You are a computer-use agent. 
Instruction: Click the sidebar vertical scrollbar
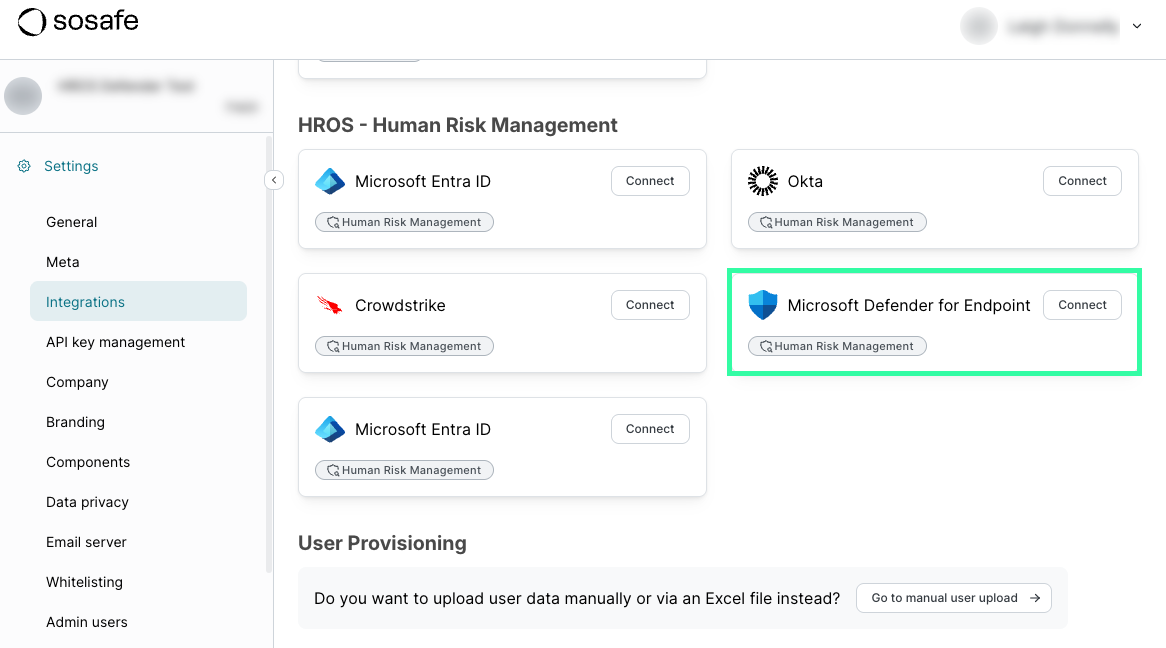coord(268,354)
